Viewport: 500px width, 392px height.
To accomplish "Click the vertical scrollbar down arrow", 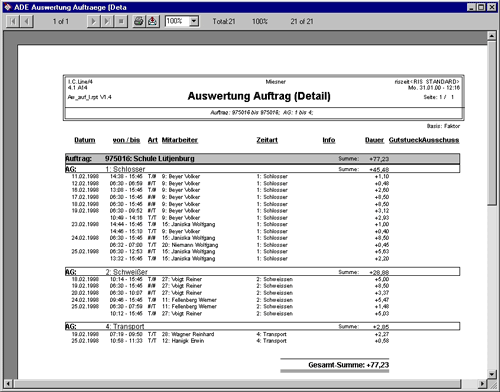I will click(492, 374).
